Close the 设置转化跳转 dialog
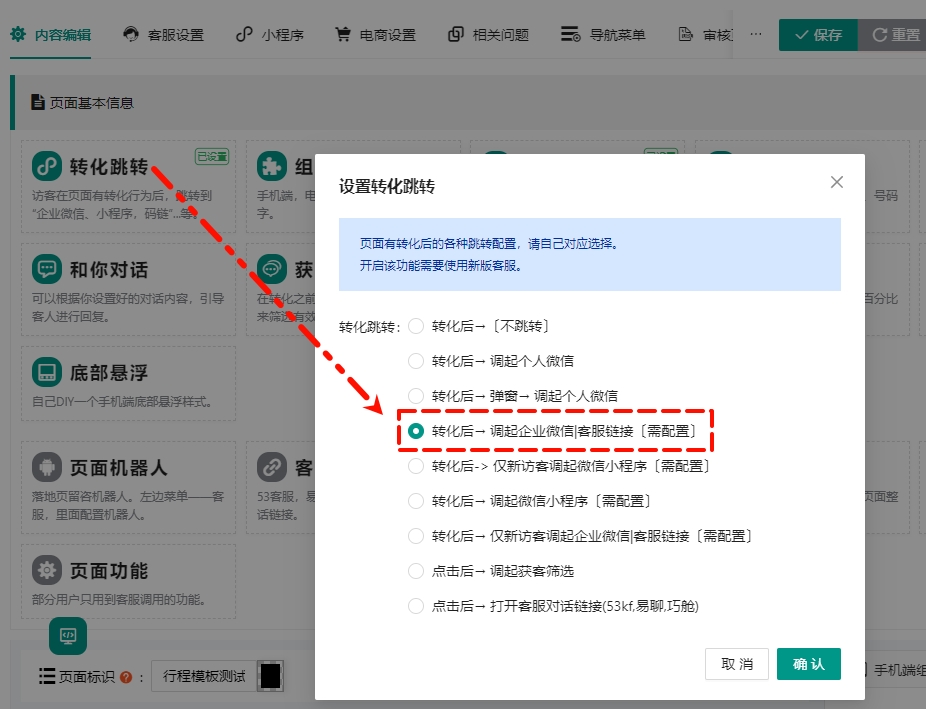The height and width of the screenshot is (709, 926). click(837, 182)
